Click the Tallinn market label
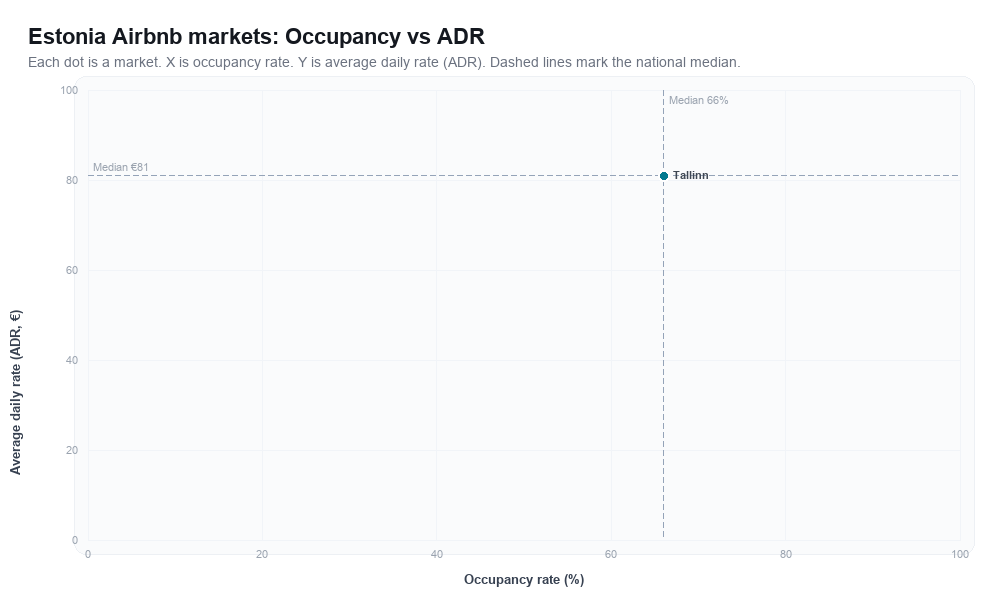Screen dimensions: 1000x600 (691, 175)
